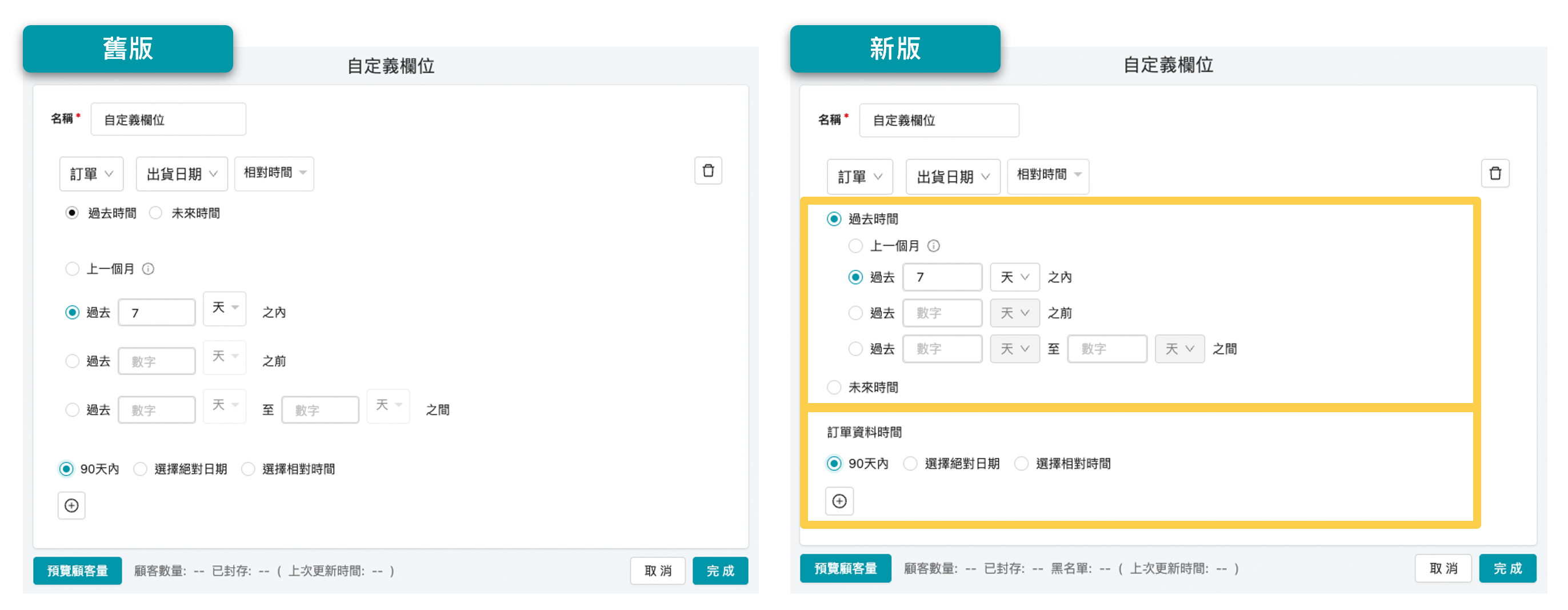Click the info icon next to 上一個月 (old version)
This screenshot has height=610, width=1568.
[148, 269]
